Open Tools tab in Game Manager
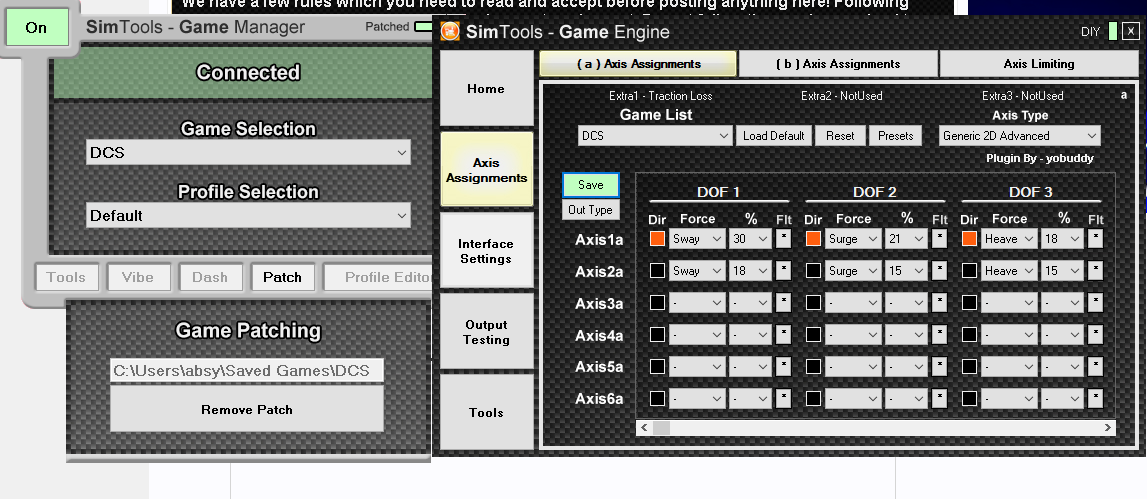The height and width of the screenshot is (499, 1147). (x=66, y=277)
